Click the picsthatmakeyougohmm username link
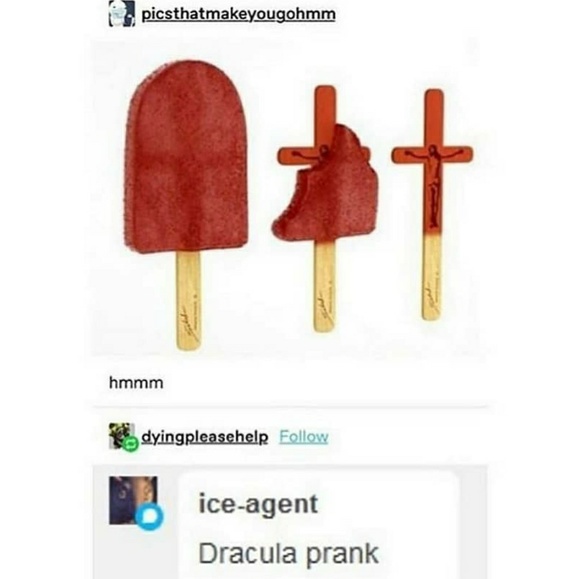The width and height of the screenshot is (580, 579). [x=239, y=14]
